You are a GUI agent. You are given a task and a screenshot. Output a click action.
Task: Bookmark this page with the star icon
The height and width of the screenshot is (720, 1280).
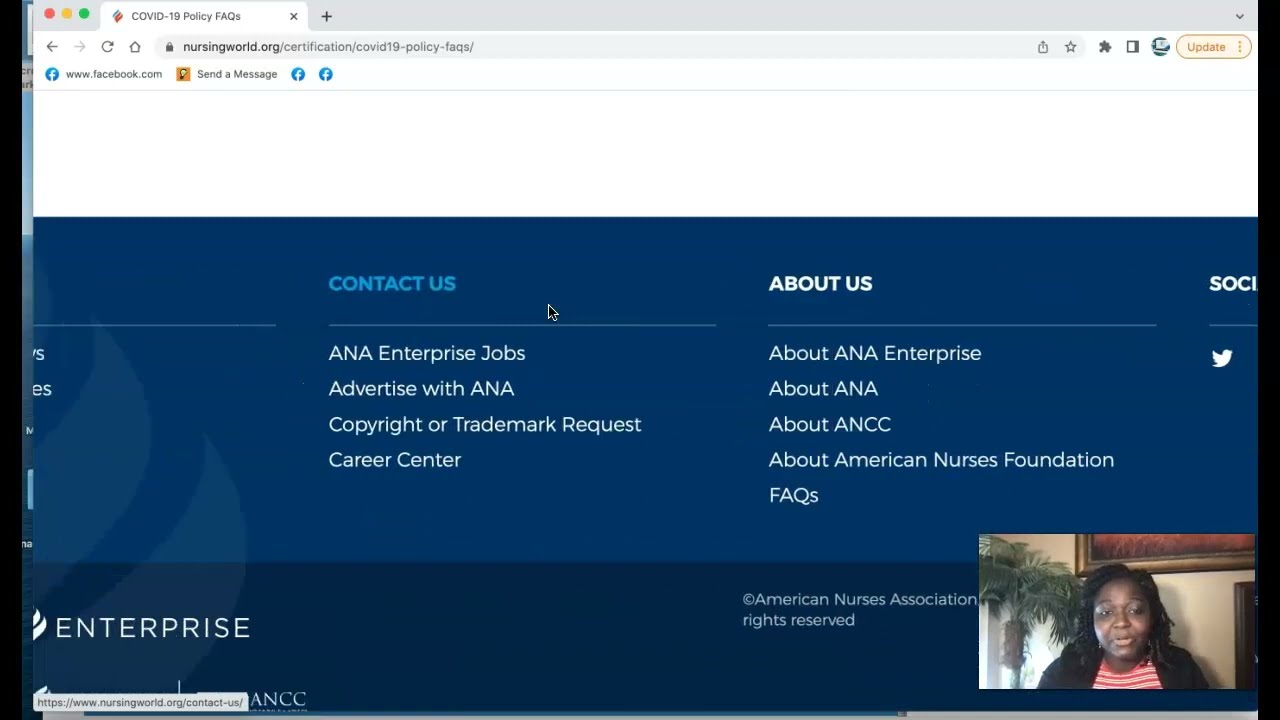click(1071, 47)
